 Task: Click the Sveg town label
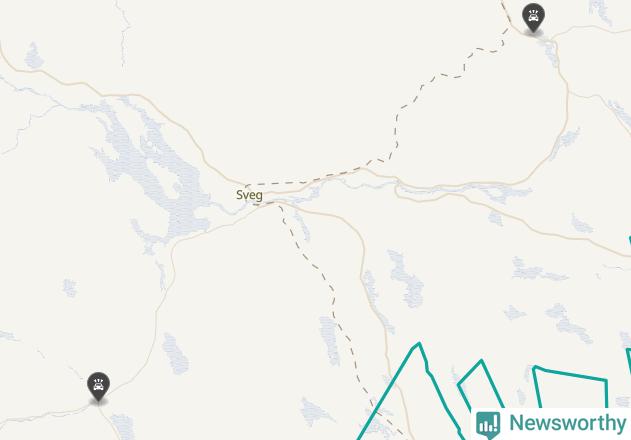[x=250, y=195]
